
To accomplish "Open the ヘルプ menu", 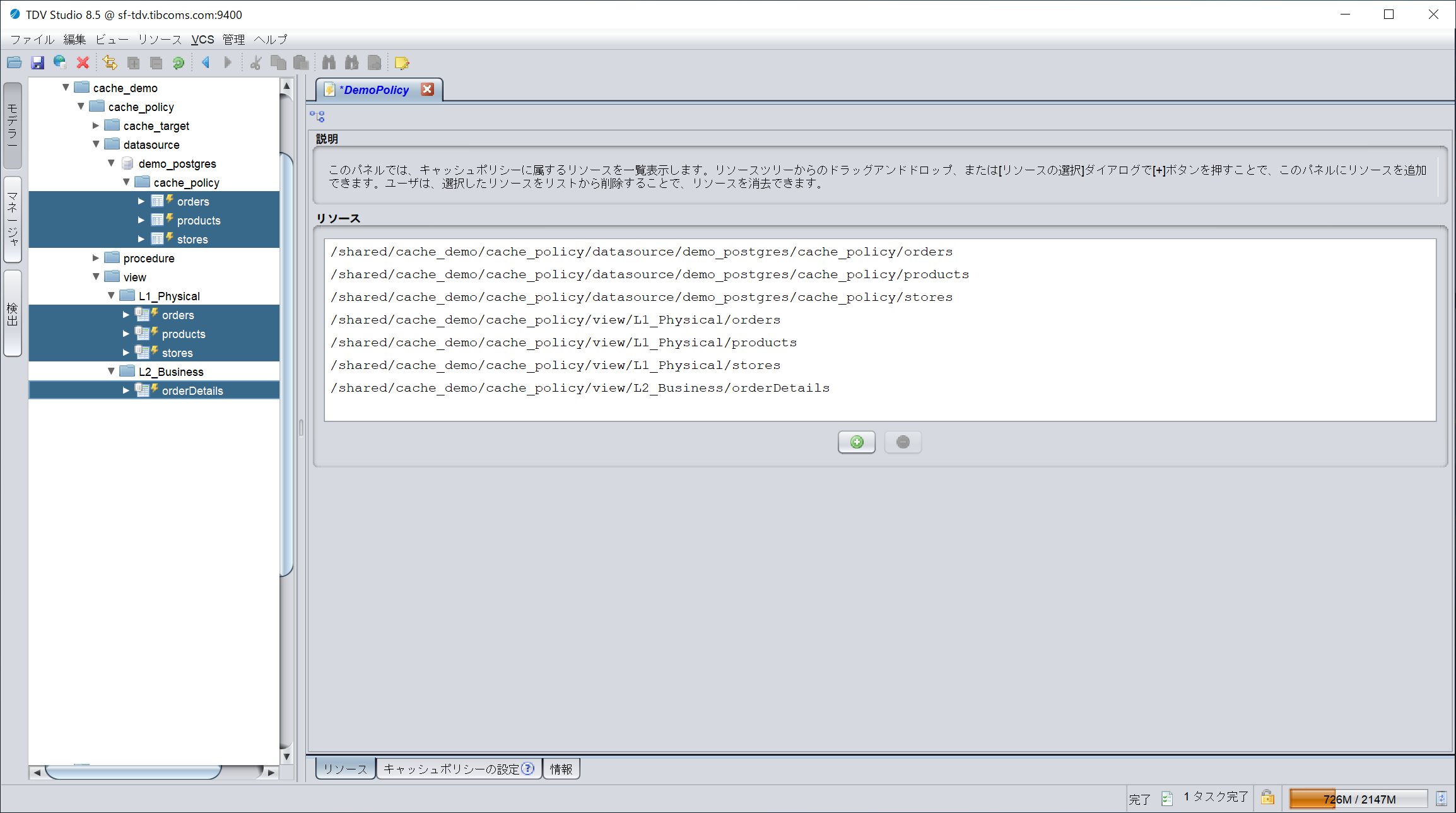I will tap(271, 39).
